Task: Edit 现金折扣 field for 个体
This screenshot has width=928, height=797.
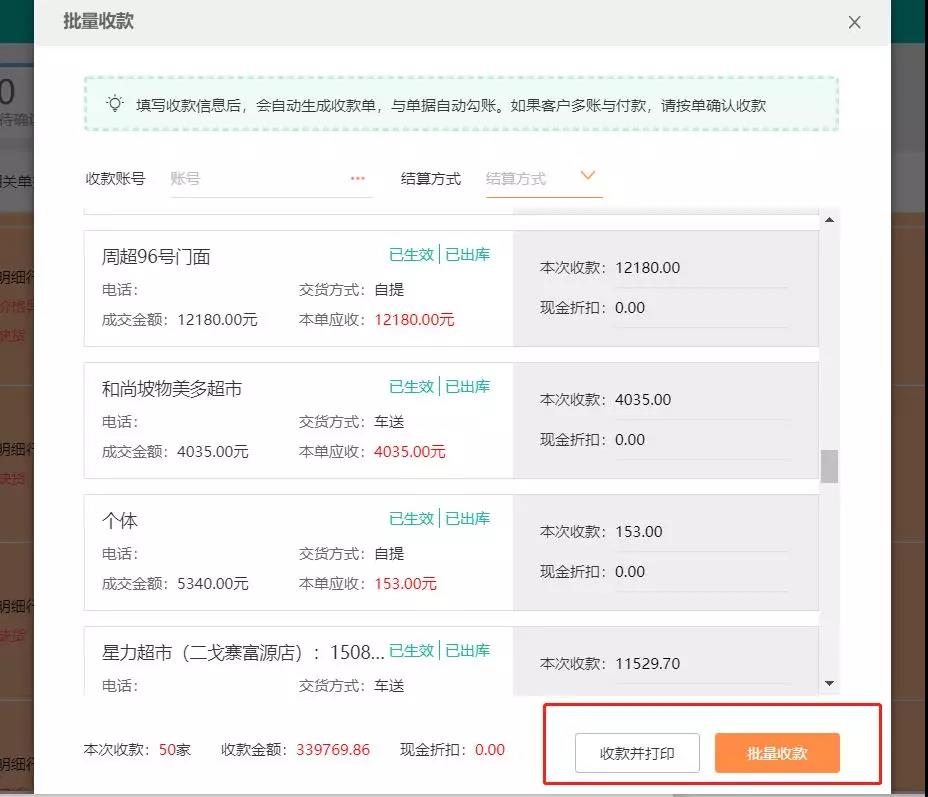Action: pyautogui.click(x=700, y=572)
